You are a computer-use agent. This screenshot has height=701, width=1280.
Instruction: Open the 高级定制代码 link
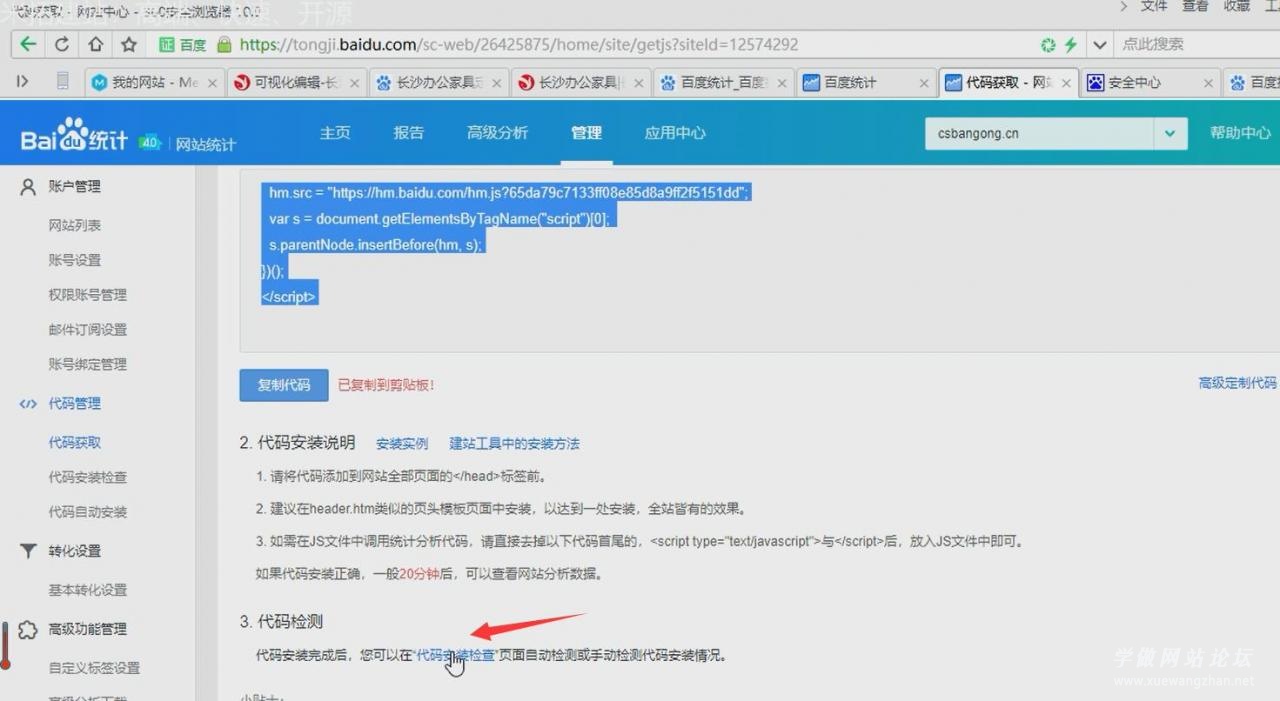[x=1239, y=382]
